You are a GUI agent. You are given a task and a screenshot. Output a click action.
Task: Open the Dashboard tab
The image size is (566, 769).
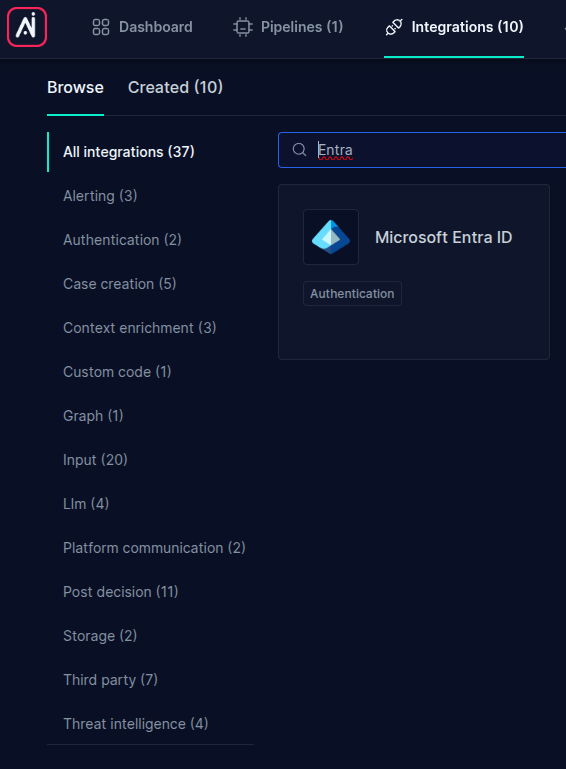(142, 27)
